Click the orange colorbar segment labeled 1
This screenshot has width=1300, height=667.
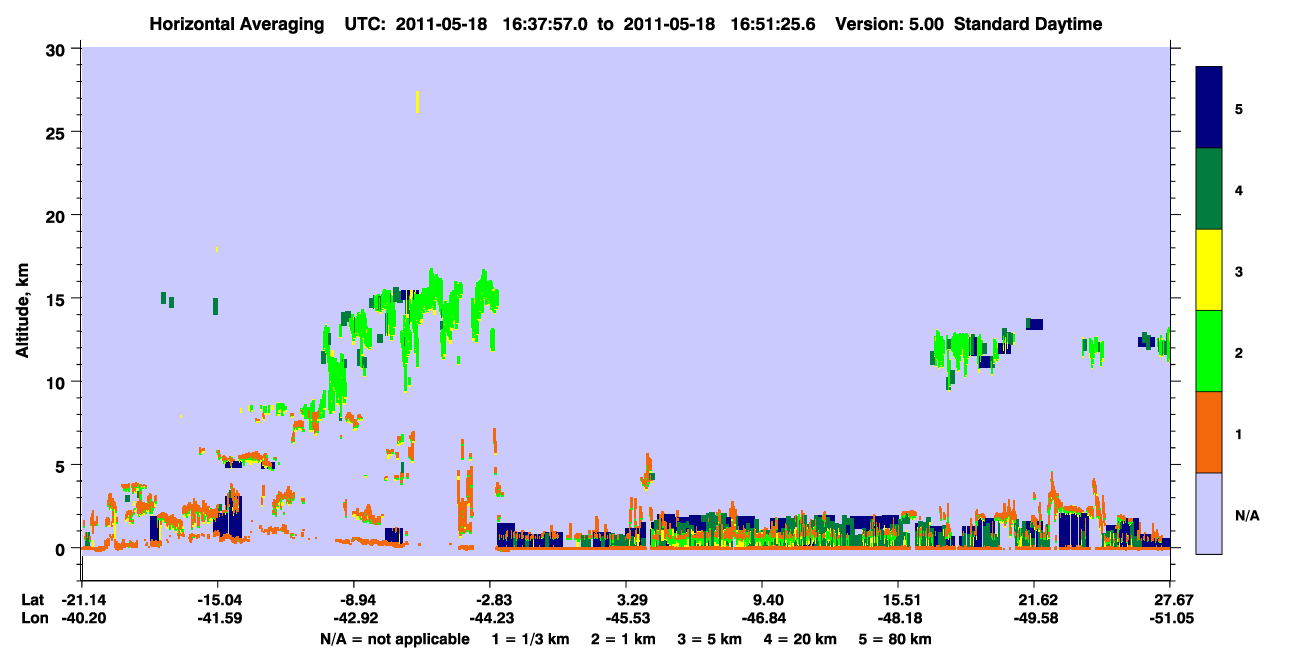click(1209, 432)
